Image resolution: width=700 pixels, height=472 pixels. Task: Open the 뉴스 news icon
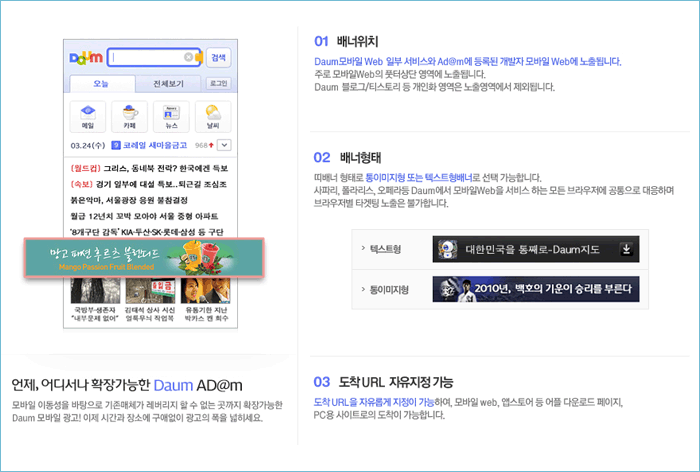[x=171, y=117]
